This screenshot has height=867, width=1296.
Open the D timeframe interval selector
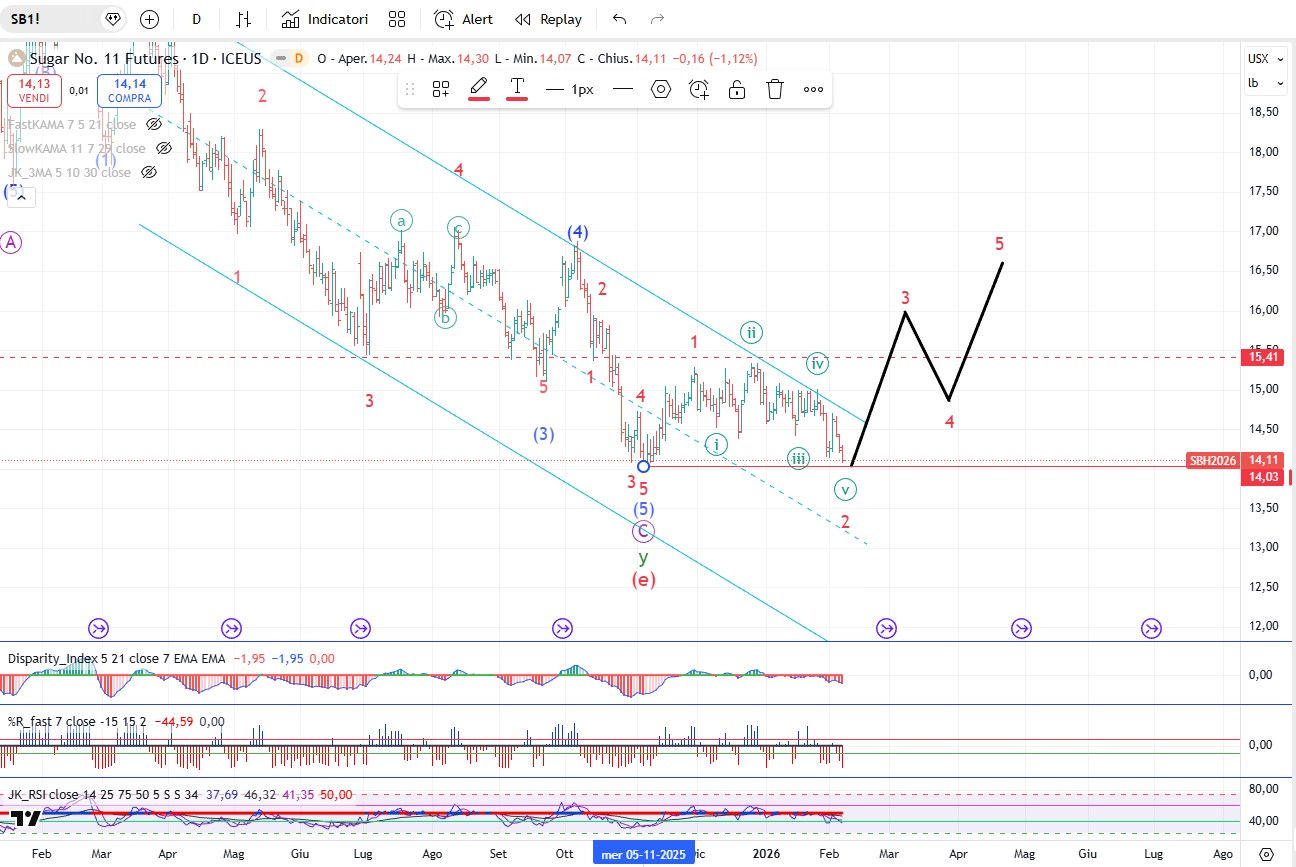pyautogui.click(x=197, y=19)
